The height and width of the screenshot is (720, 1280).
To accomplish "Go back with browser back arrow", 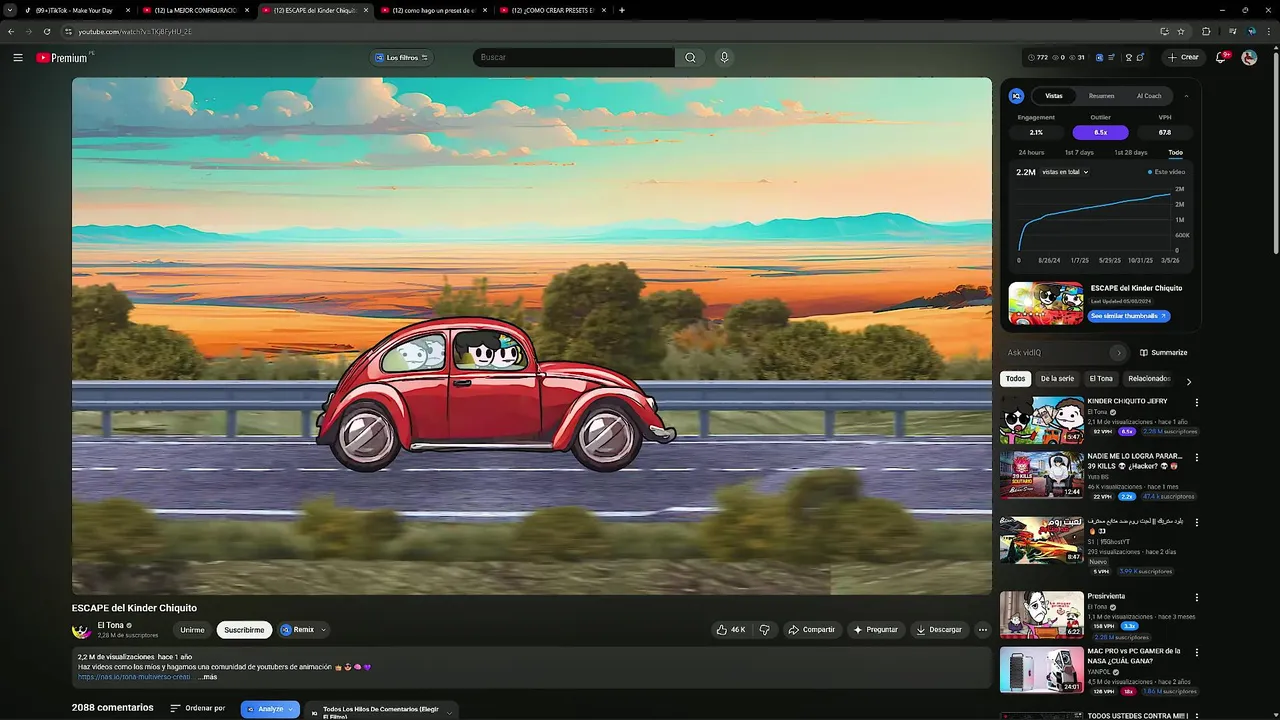I will (x=11, y=31).
